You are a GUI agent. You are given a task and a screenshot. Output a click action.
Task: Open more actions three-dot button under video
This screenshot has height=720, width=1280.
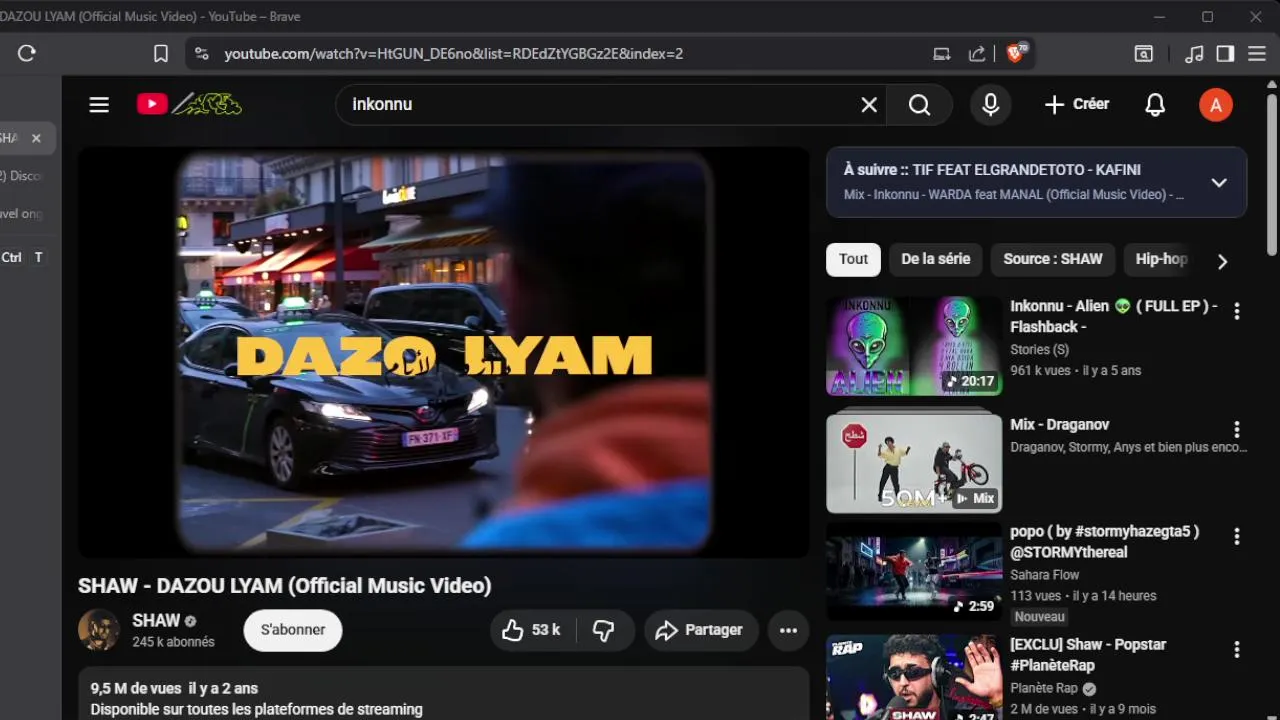pos(788,630)
